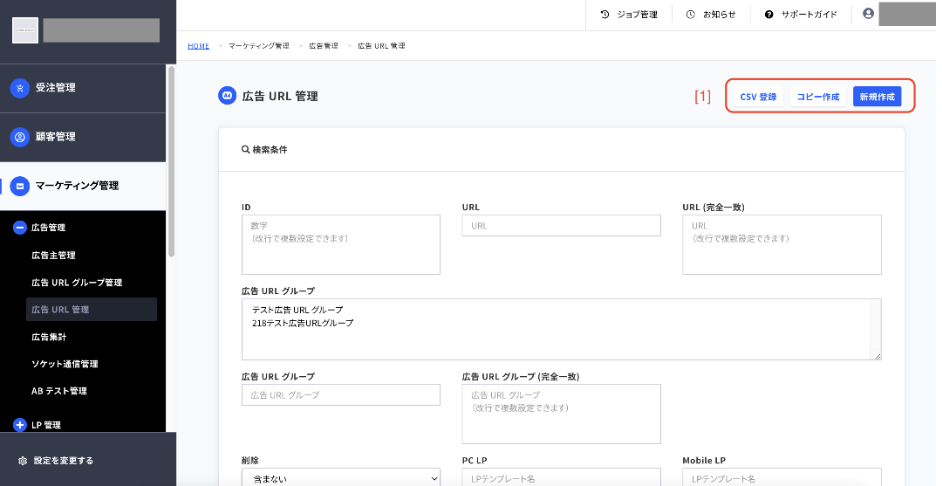Screen dimensions: 942x486
Task: Select テスト広告 URL グループ in list
Action: [297, 310]
